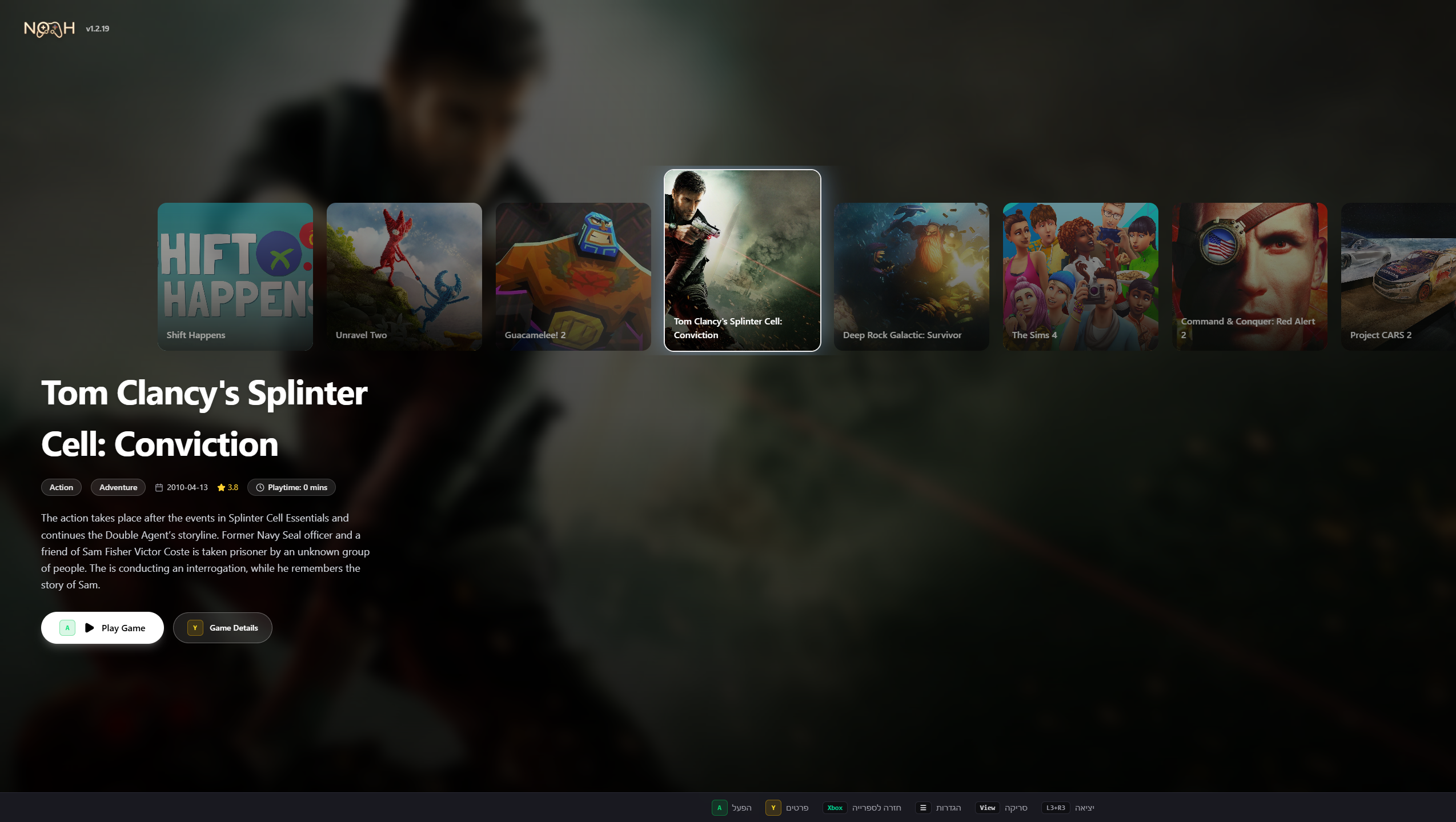Click the play triangle icon in Play Game

pos(89,628)
